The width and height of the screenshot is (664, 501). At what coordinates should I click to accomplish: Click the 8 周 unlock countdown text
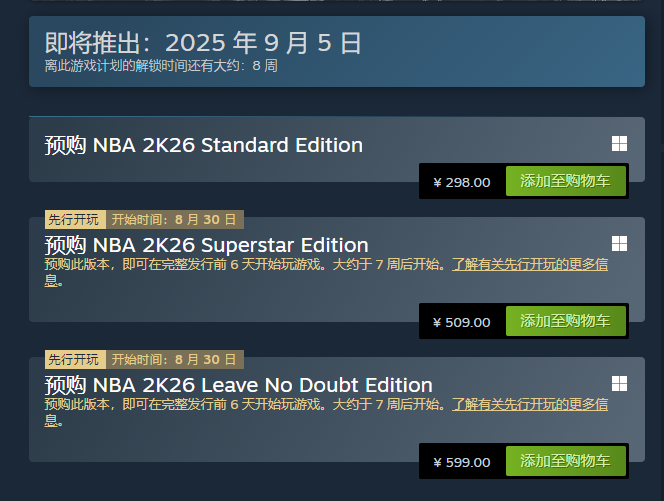point(265,66)
